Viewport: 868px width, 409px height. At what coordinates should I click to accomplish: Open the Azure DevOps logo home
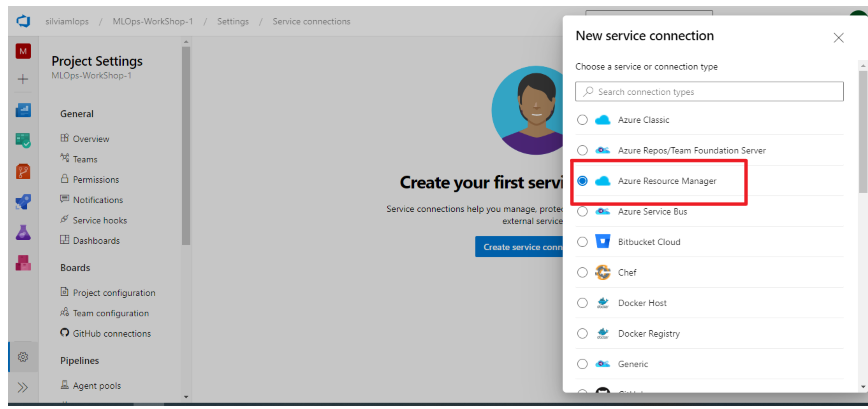point(23,22)
